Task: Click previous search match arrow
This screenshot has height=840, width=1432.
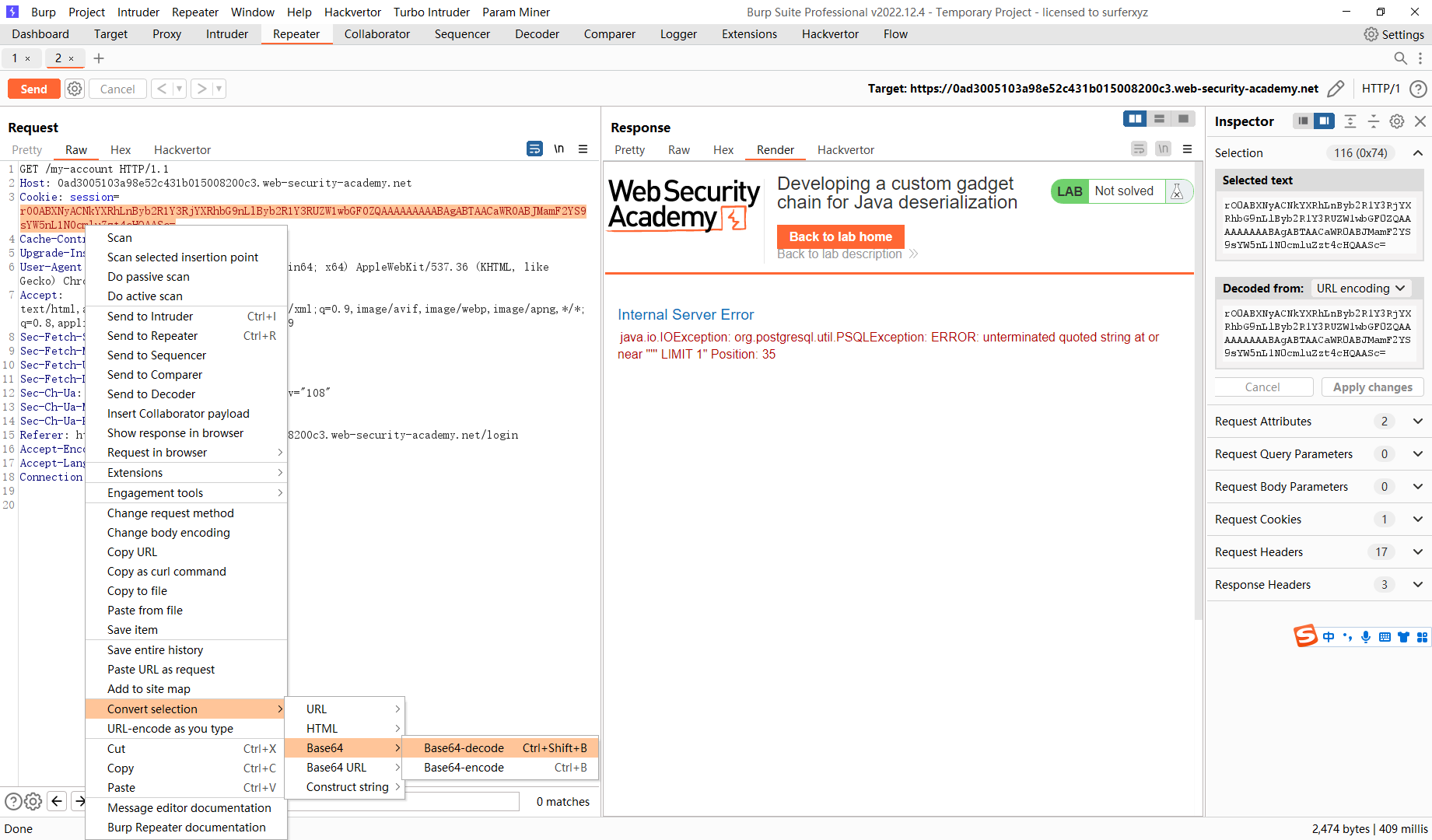Action: tap(57, 801)
